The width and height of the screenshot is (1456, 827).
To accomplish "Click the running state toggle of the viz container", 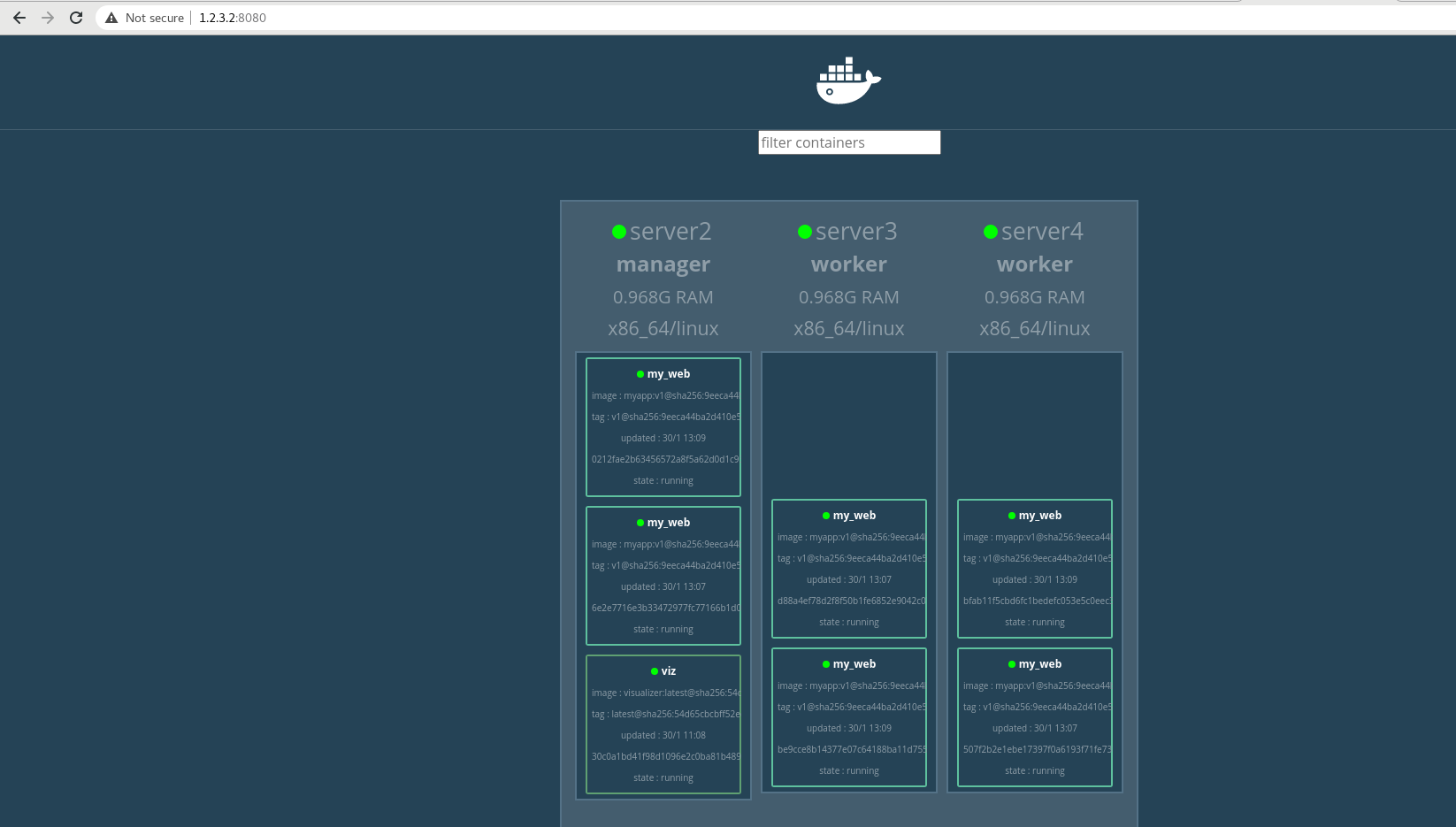I will pos(663,777).
